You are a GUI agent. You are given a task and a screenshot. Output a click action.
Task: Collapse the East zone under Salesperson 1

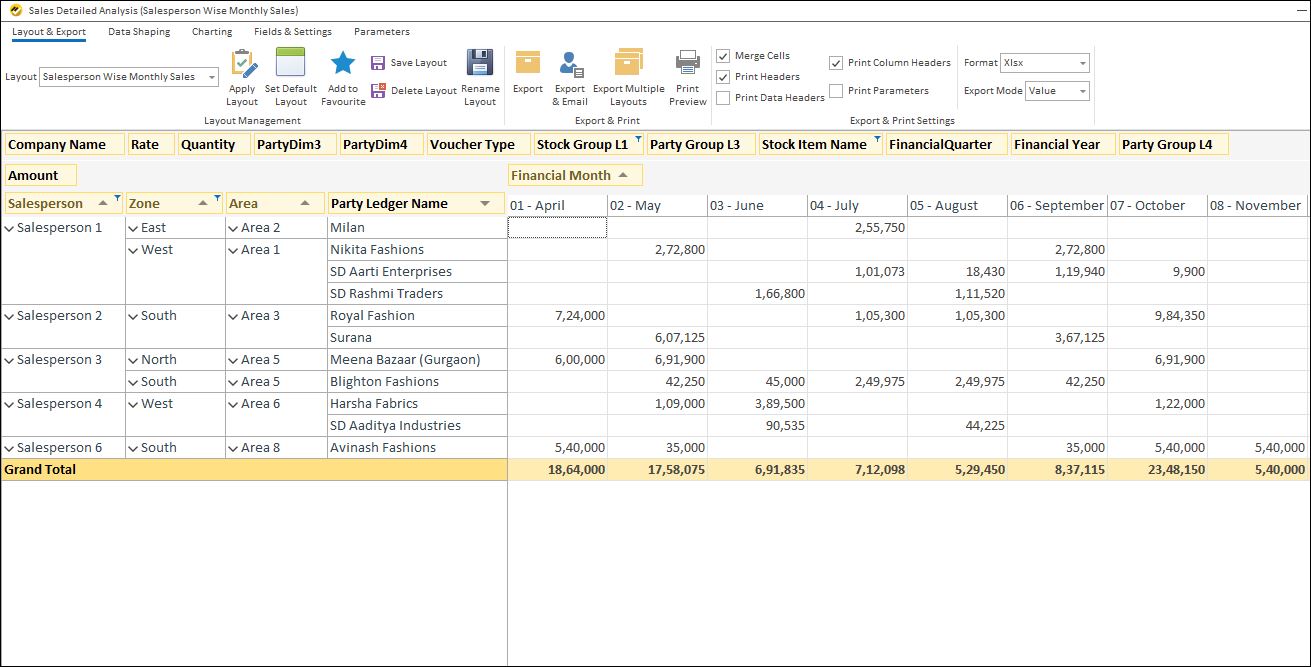pyautogui.click(x=133, y=226)
